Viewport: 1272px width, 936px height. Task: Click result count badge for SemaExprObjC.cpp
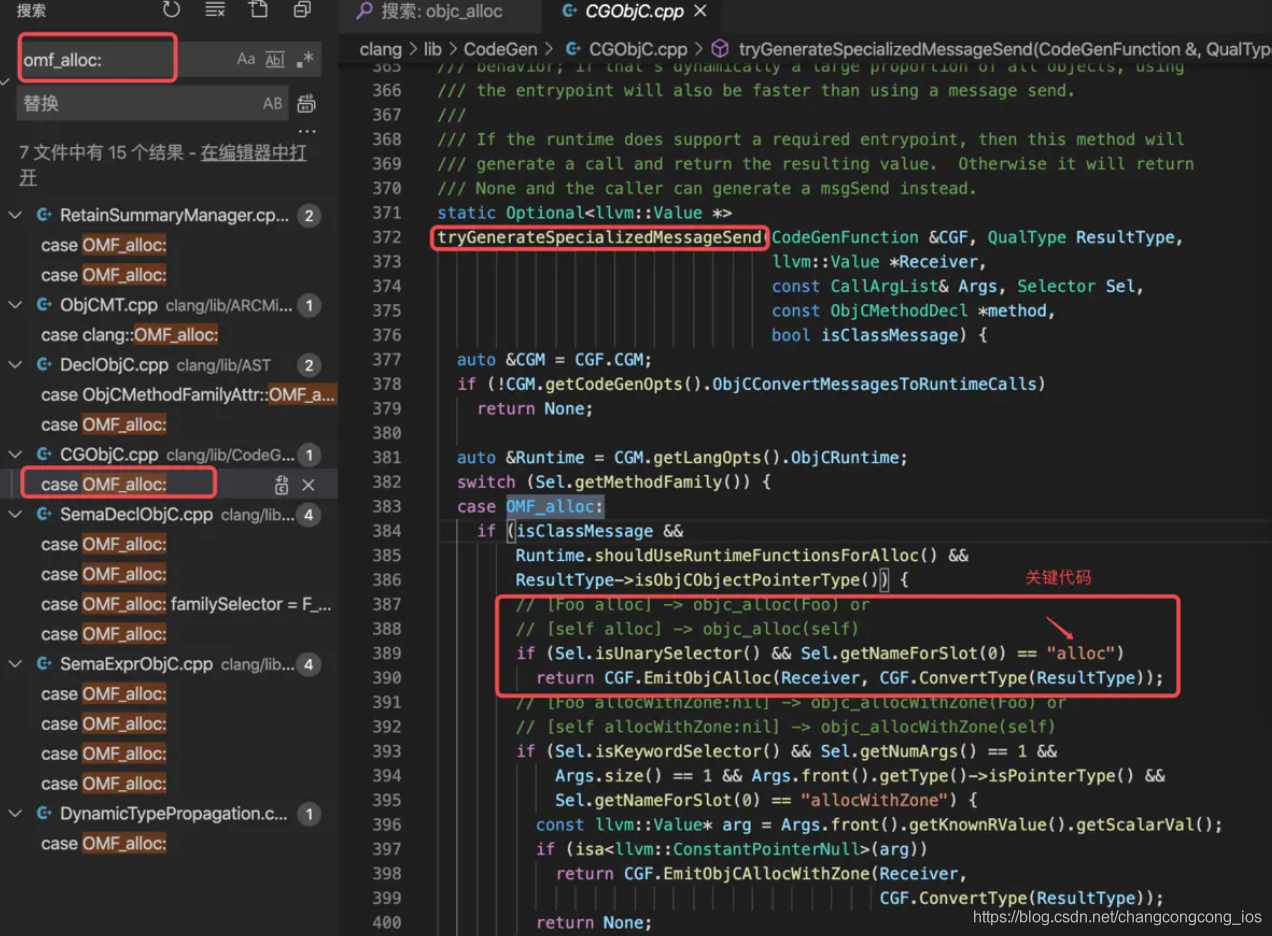coord(309,664)
